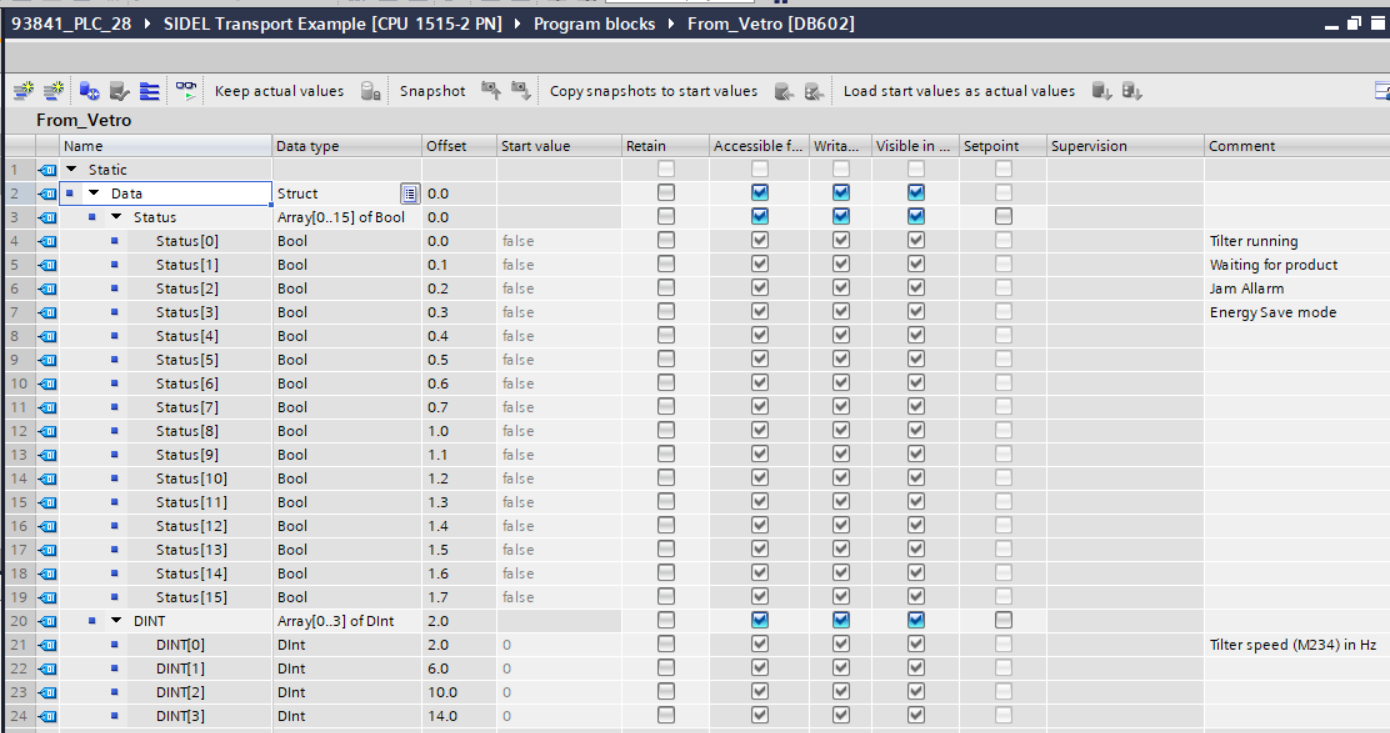Viewport: 1390px width, 733px height.
Task: Click the Add row toolbar icon
Action: 53,91
